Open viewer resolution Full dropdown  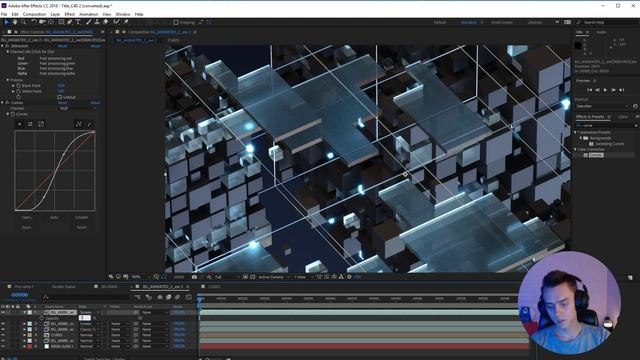pyautogui.click(x=227, y=277)
